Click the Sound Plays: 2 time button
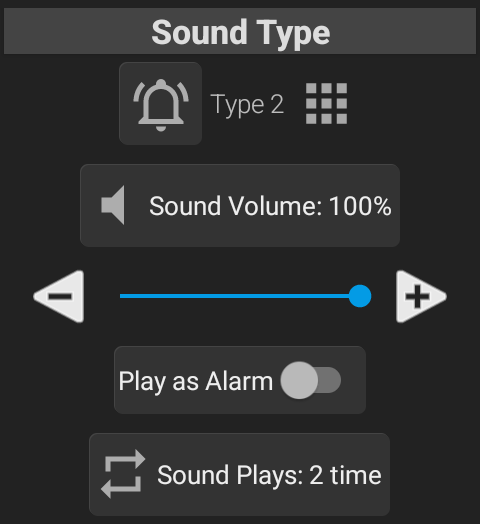 240,474
